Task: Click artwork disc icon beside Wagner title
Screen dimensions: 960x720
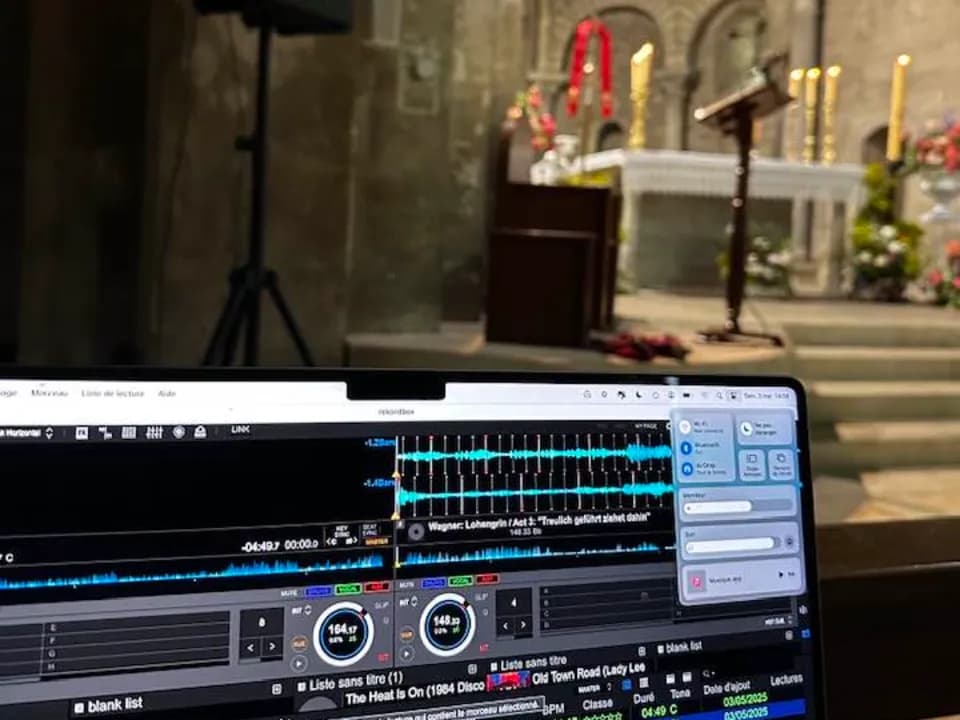Action: [416, 531]
